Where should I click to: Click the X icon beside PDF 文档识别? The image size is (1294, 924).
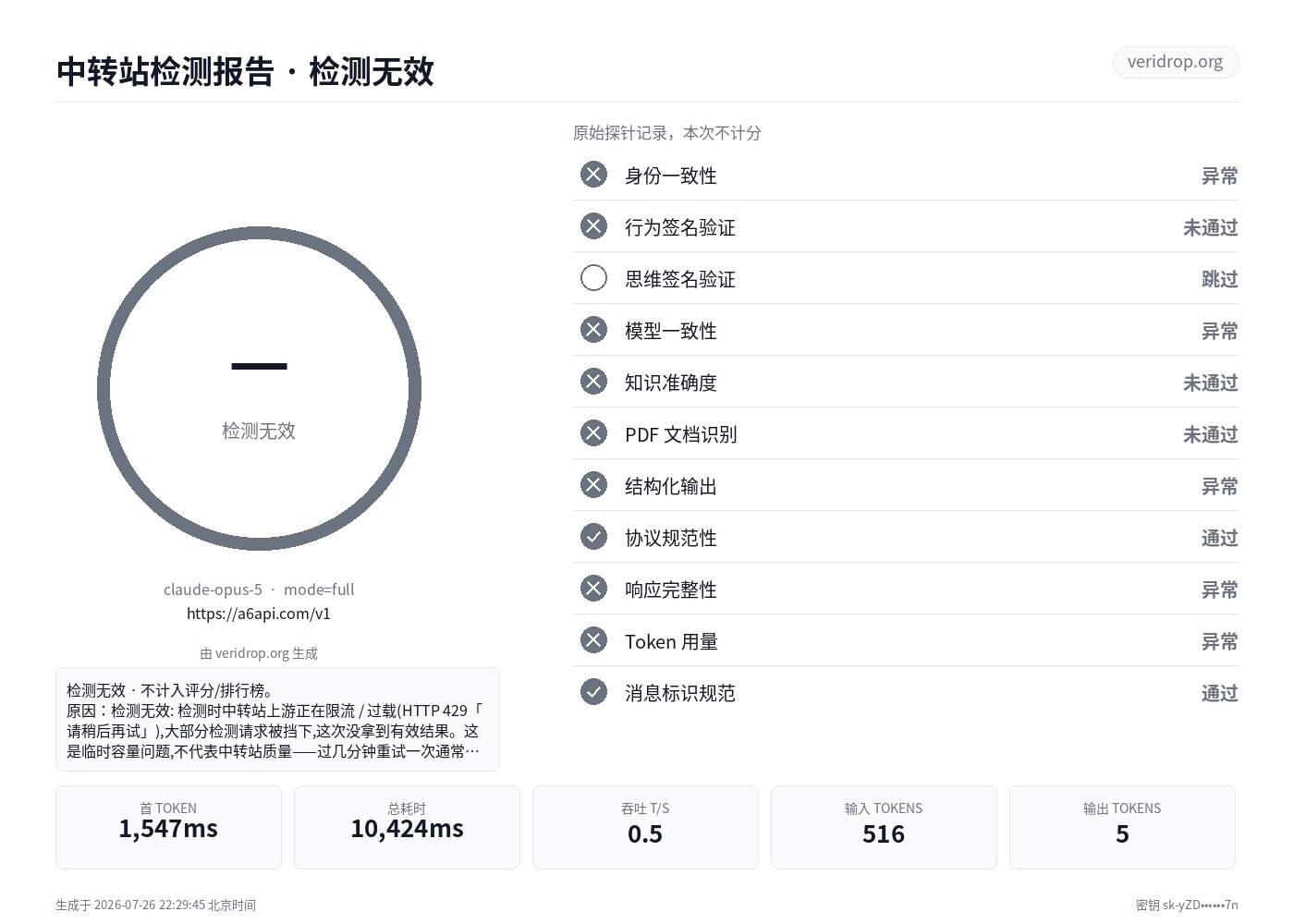point(593,433)
